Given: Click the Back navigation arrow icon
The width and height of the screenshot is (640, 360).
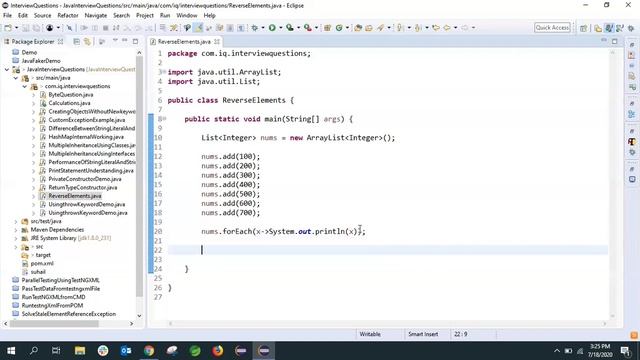Looking at the screenshot, I should pyautogui.click(x=447, y=28).
